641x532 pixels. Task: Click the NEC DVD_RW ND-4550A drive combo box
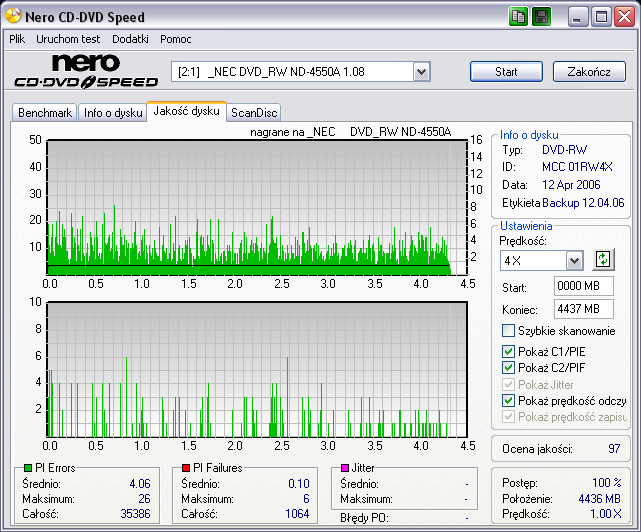point(300,72)
